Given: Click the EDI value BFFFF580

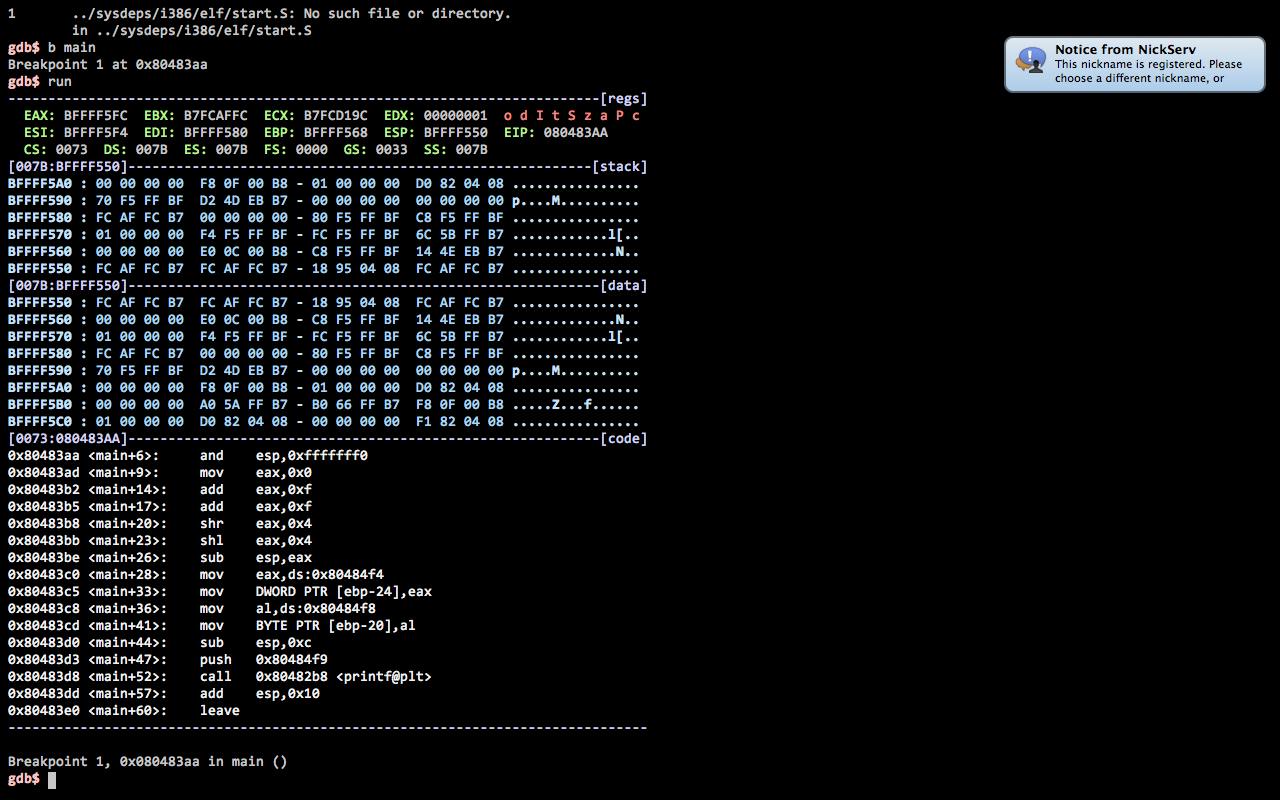Looking at the screenshot, I should click(x=216, y=132).
